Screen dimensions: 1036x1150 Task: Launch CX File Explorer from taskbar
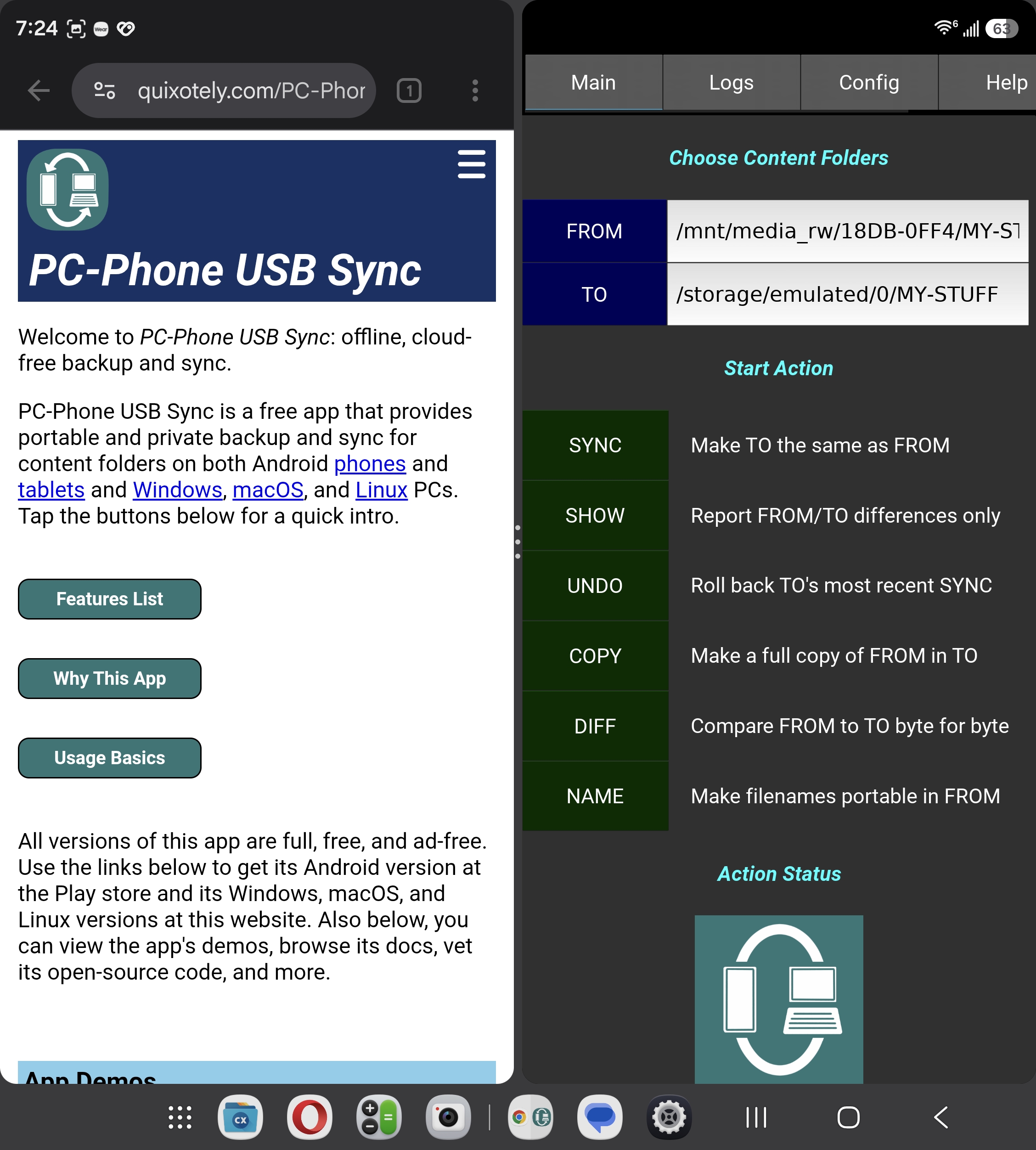click(240, 1117)
